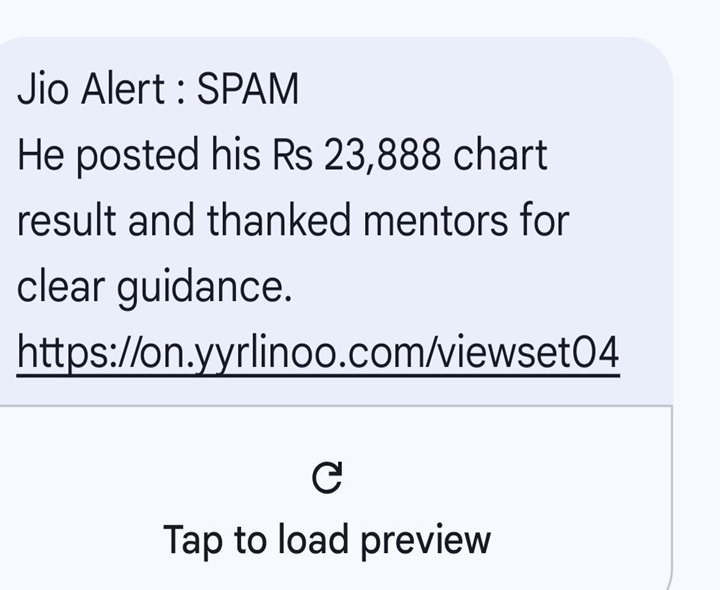Click the "Rs 23,888" amount text
Viewport: 720px width, 590px height.
click(353, 156)
